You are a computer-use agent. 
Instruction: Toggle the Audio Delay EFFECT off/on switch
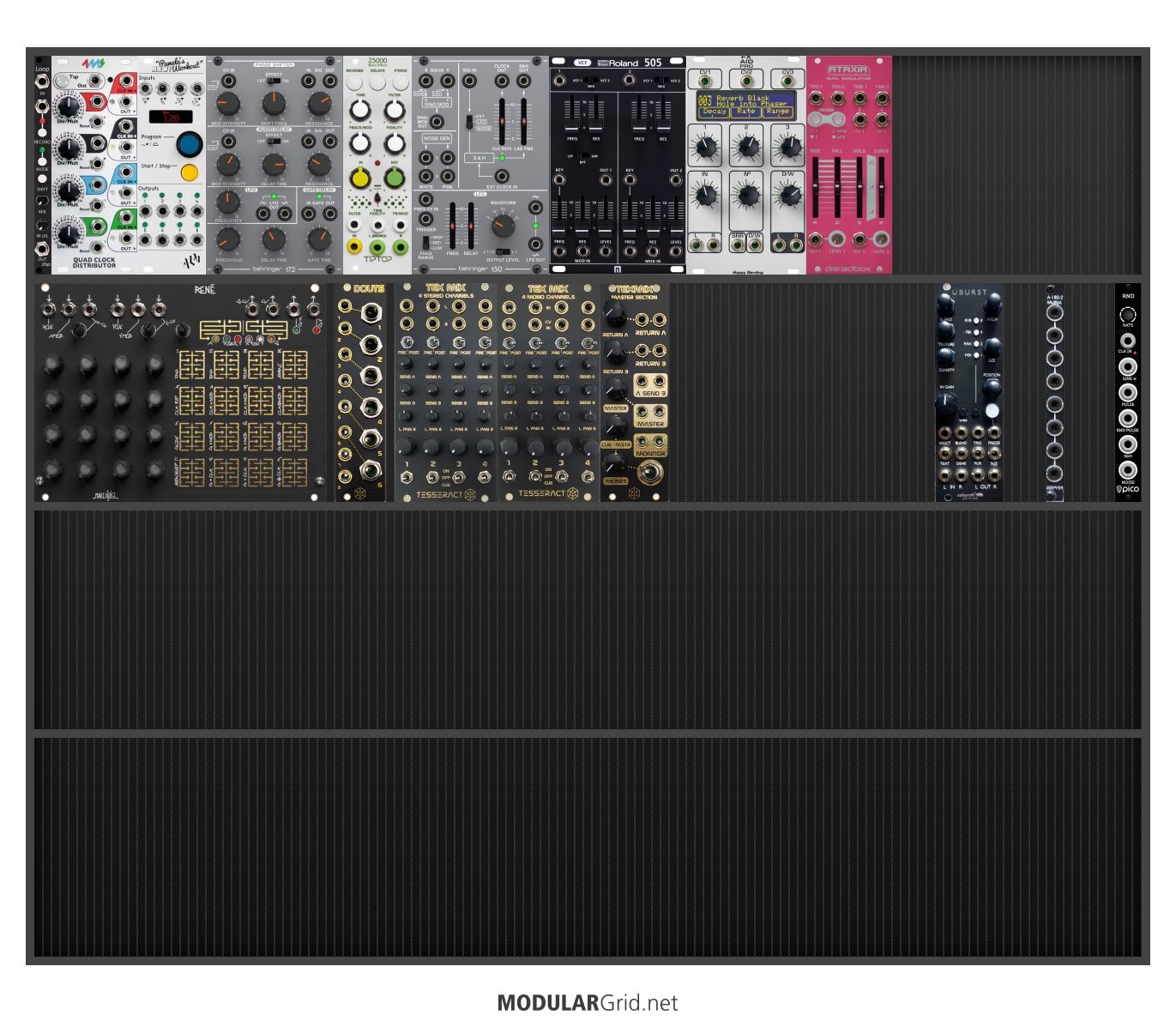click(x=274, y=142)
